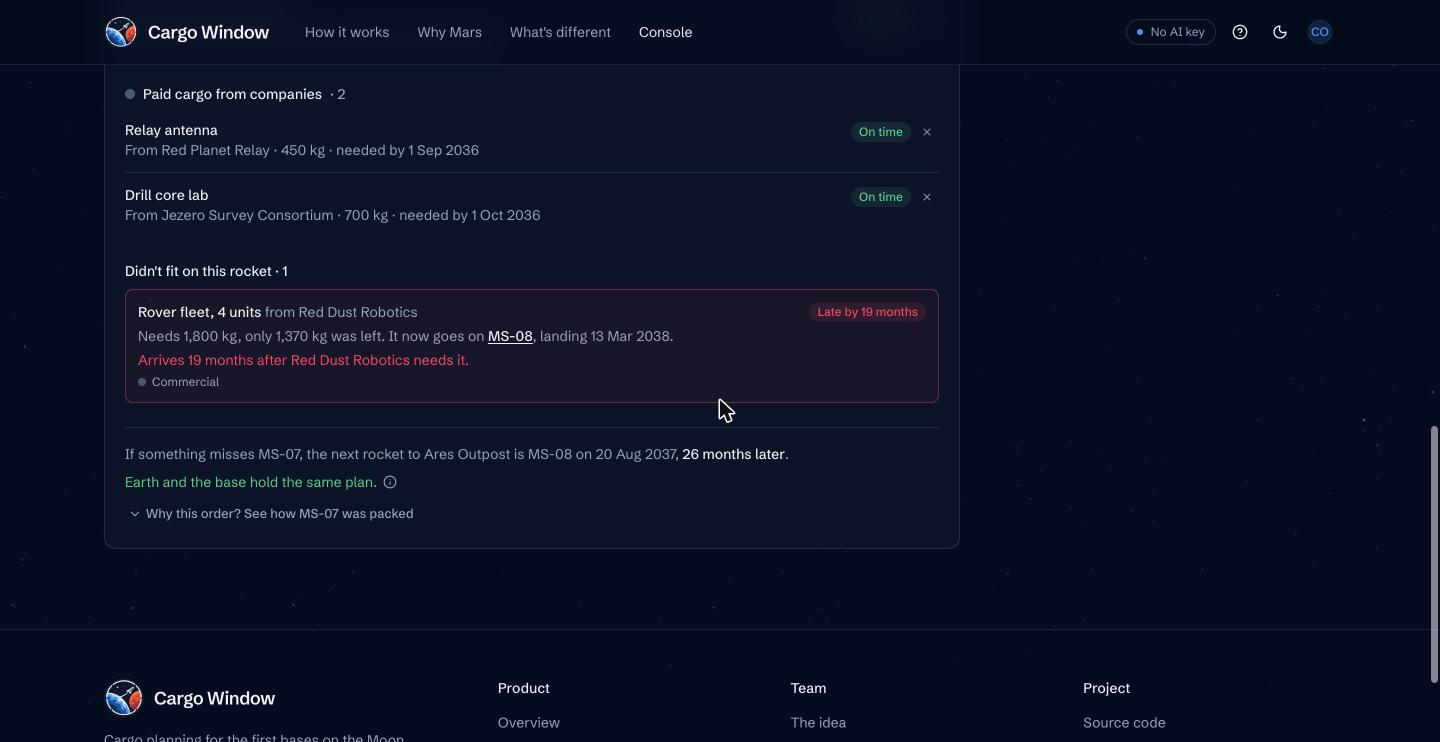Follow the MS-08 rocket link

[x=510, y=336]
